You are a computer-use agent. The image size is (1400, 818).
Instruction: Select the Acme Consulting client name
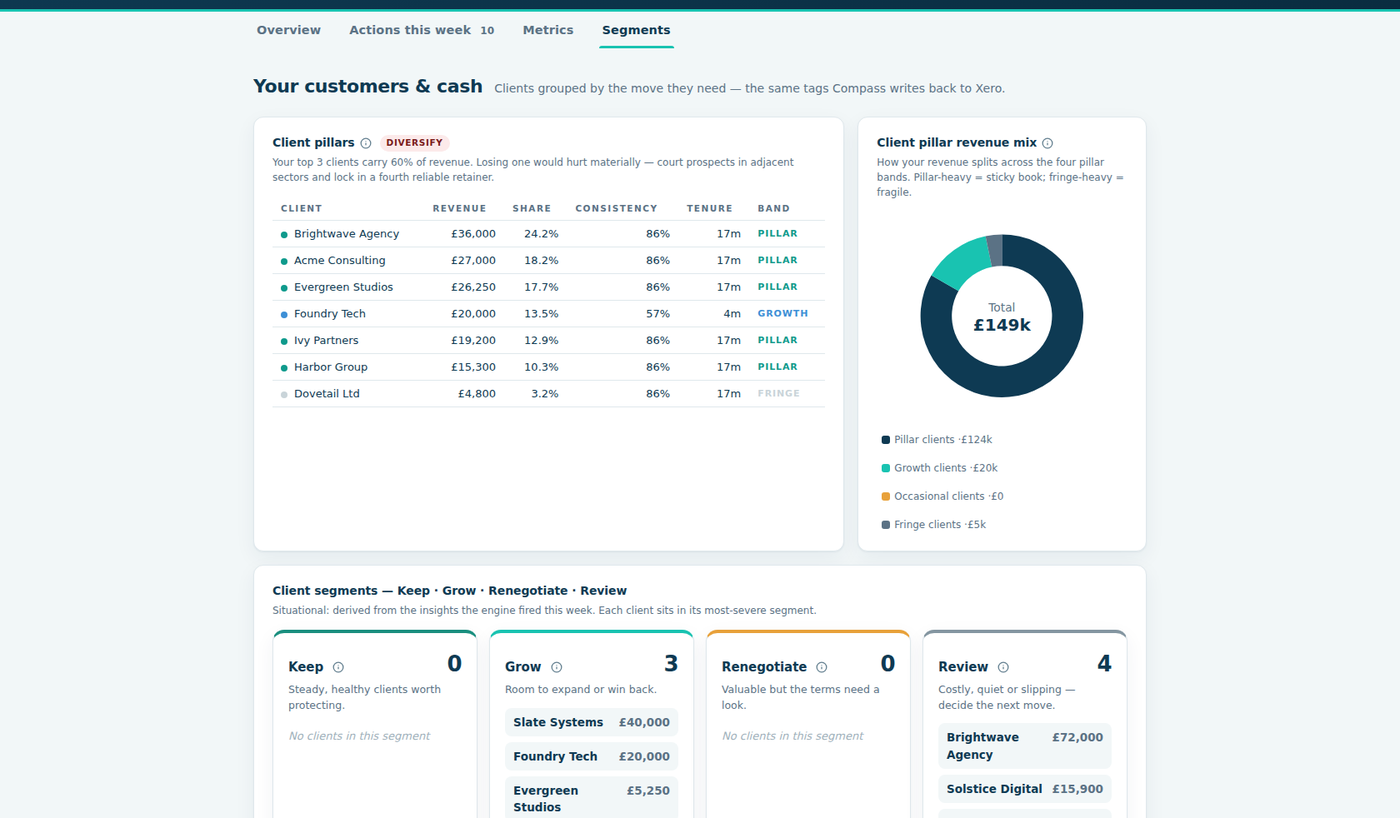coord(339,261)
